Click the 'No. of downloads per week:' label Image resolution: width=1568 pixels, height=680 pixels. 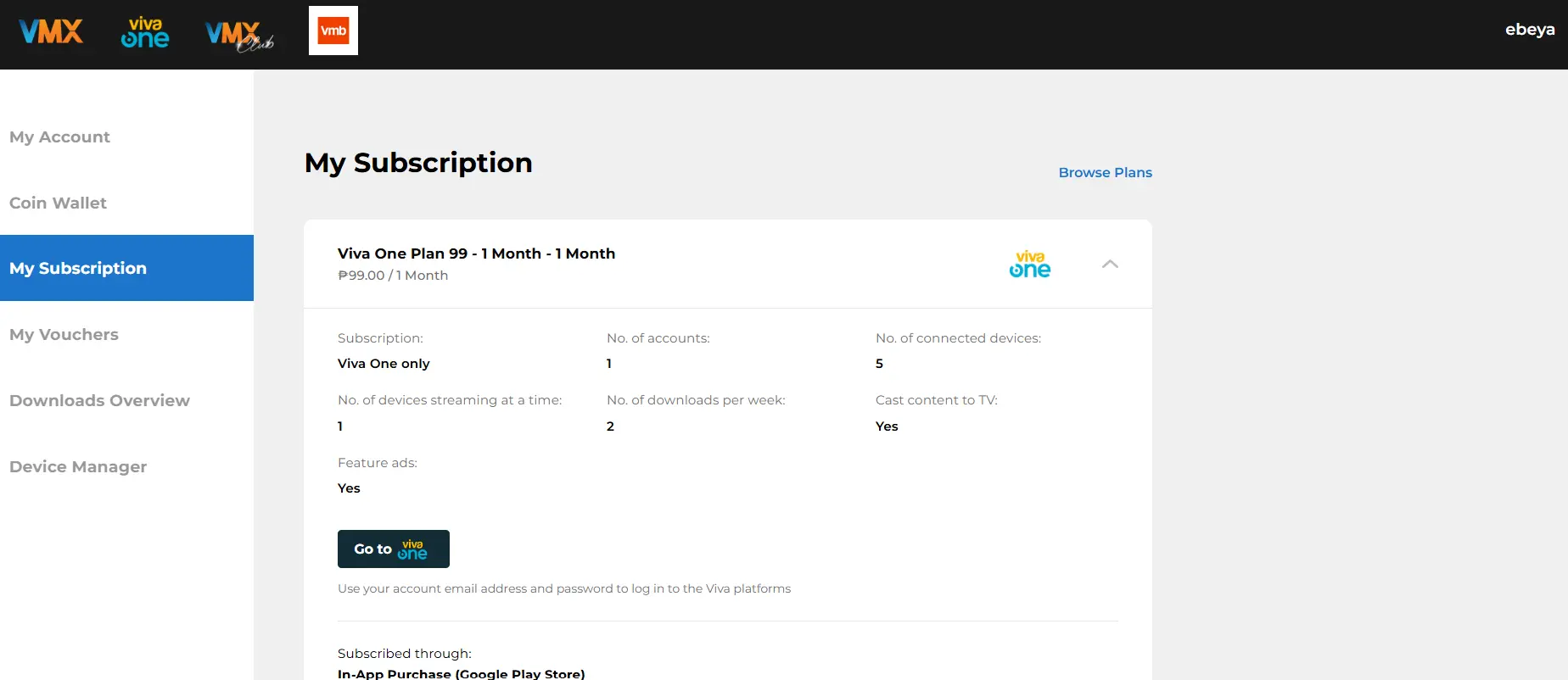click(696, 400)
